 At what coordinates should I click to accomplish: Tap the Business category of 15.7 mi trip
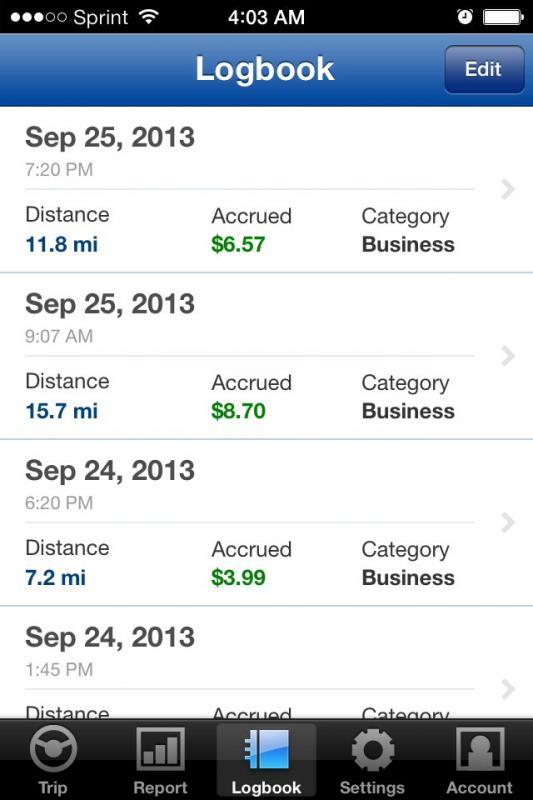[408, 411]
